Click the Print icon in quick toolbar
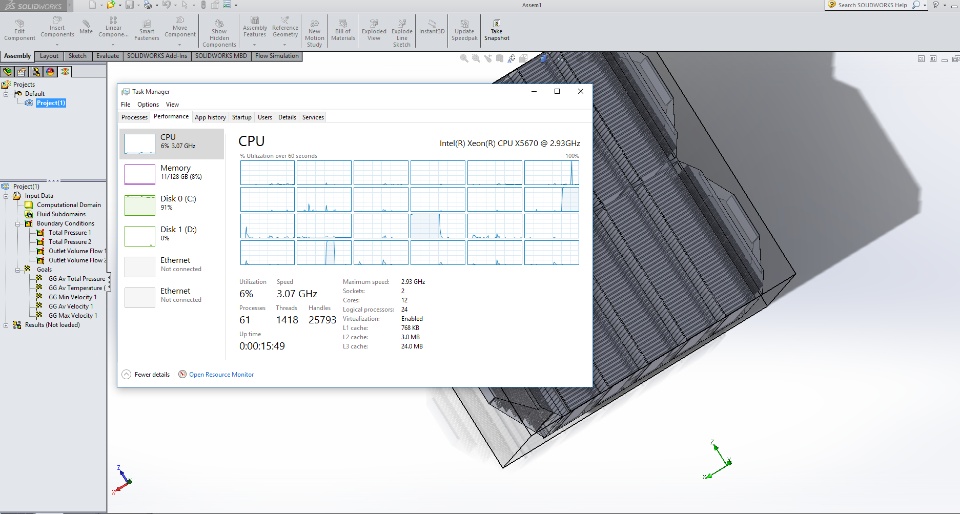This screenshot has width=960, height=514. click(x=148, y=5)
